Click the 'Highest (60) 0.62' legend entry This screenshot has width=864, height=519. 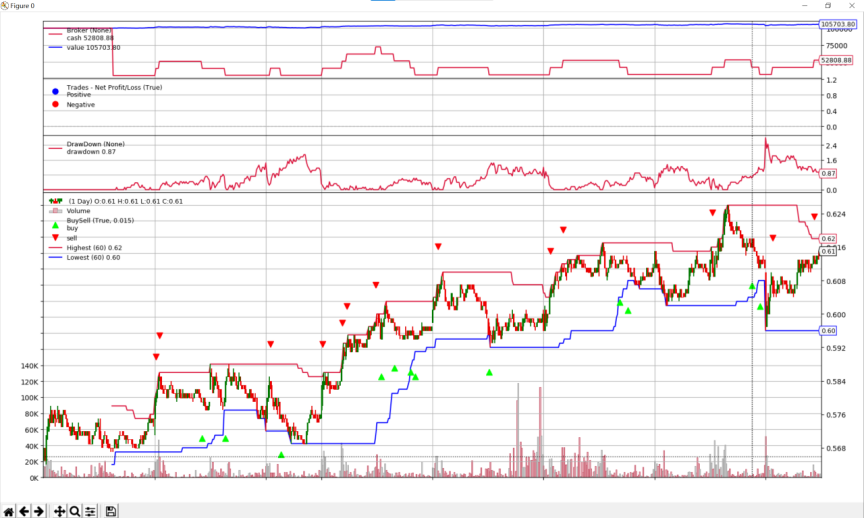(x=94, y=248)
